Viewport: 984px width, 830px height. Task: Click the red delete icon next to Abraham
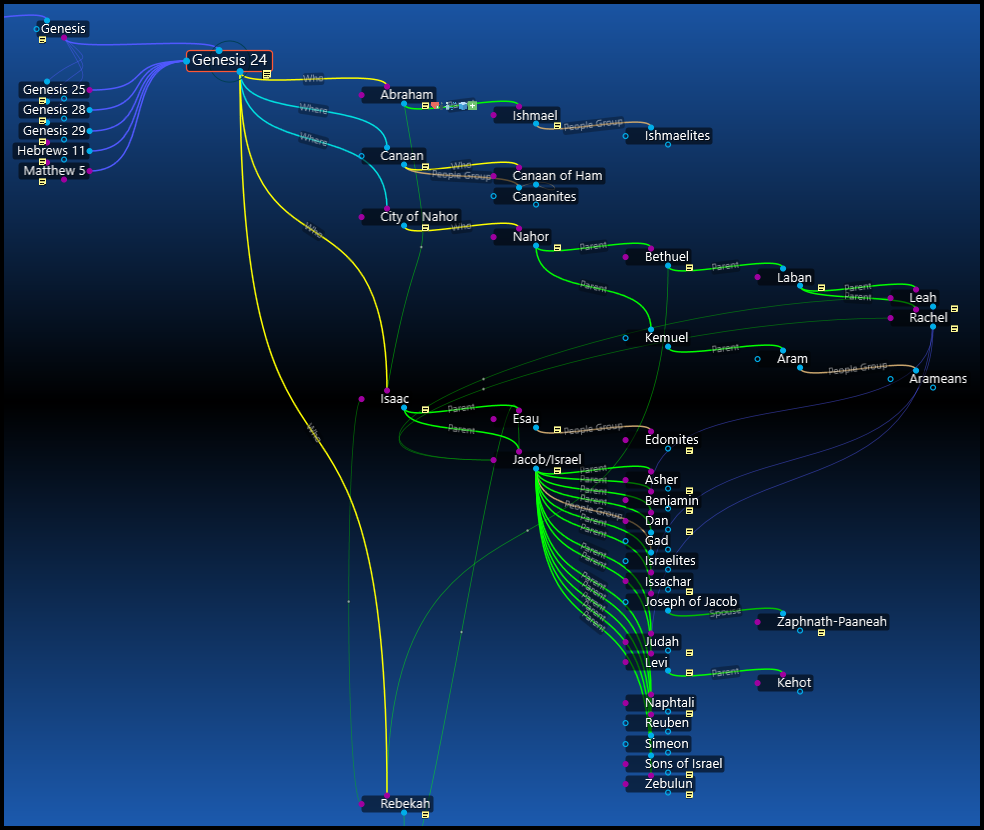tap(436, 105)
